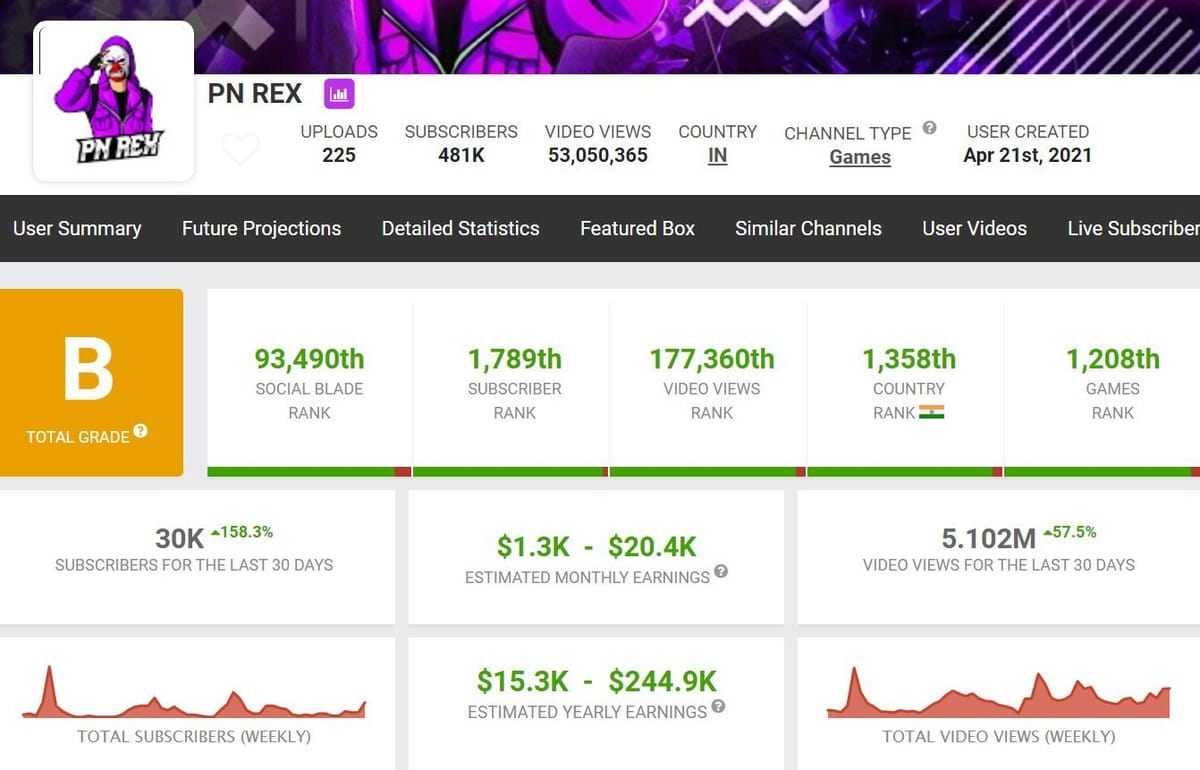The width and height of the screenshot is (1200, 770).
Task: Follow the Games channel type link
Action: (859, 157)
